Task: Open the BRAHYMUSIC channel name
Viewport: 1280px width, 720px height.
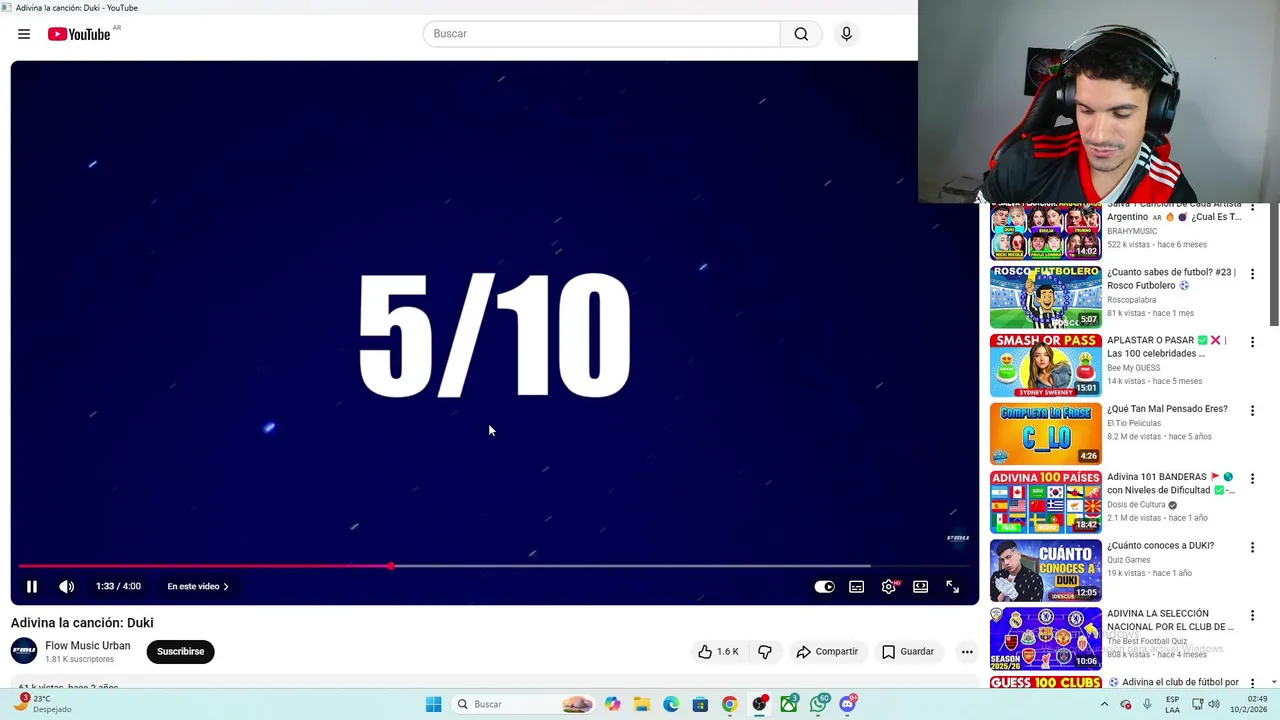Action: [1132, 231]
